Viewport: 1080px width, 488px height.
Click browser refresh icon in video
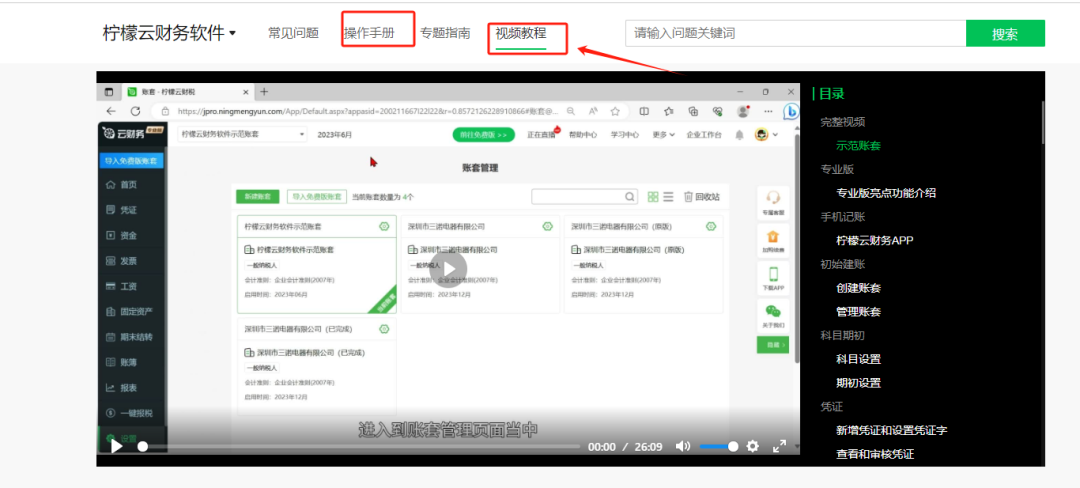[136, 111]
